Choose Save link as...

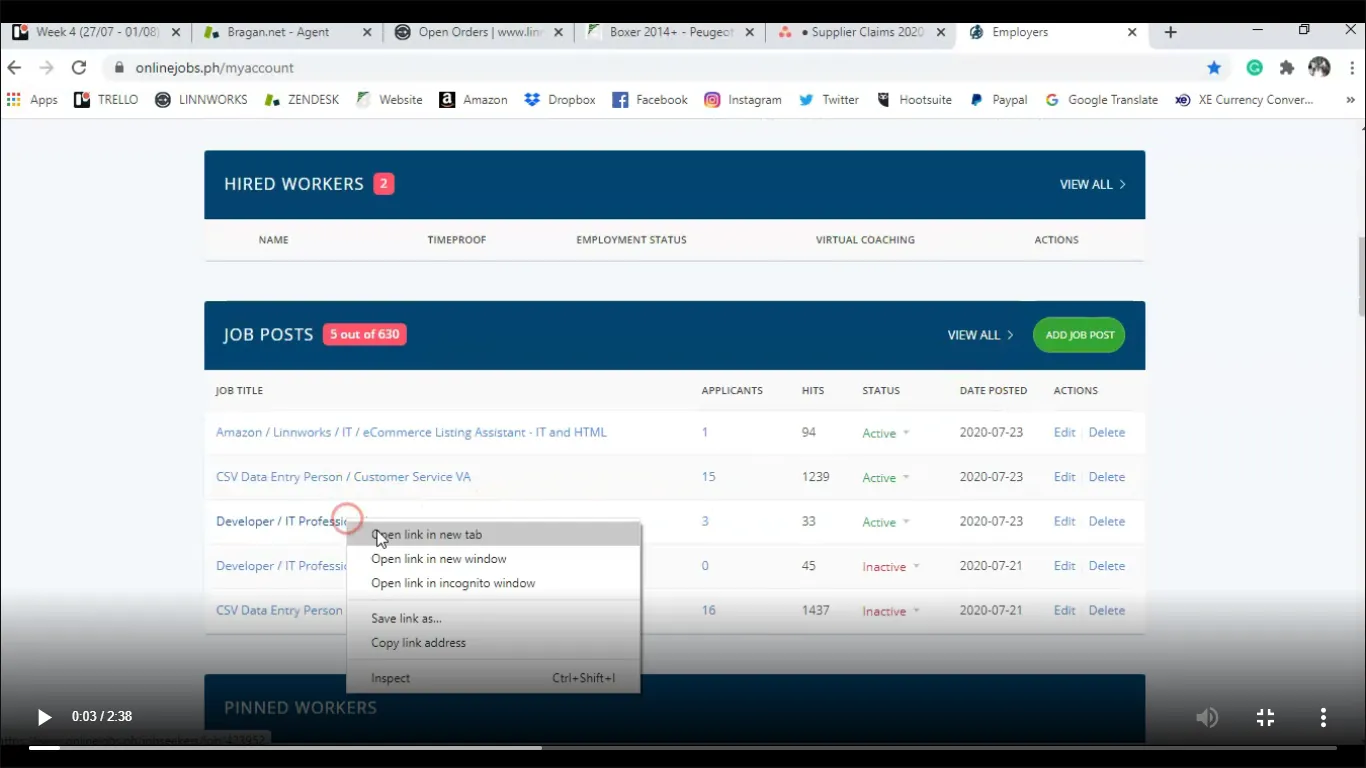493,619
